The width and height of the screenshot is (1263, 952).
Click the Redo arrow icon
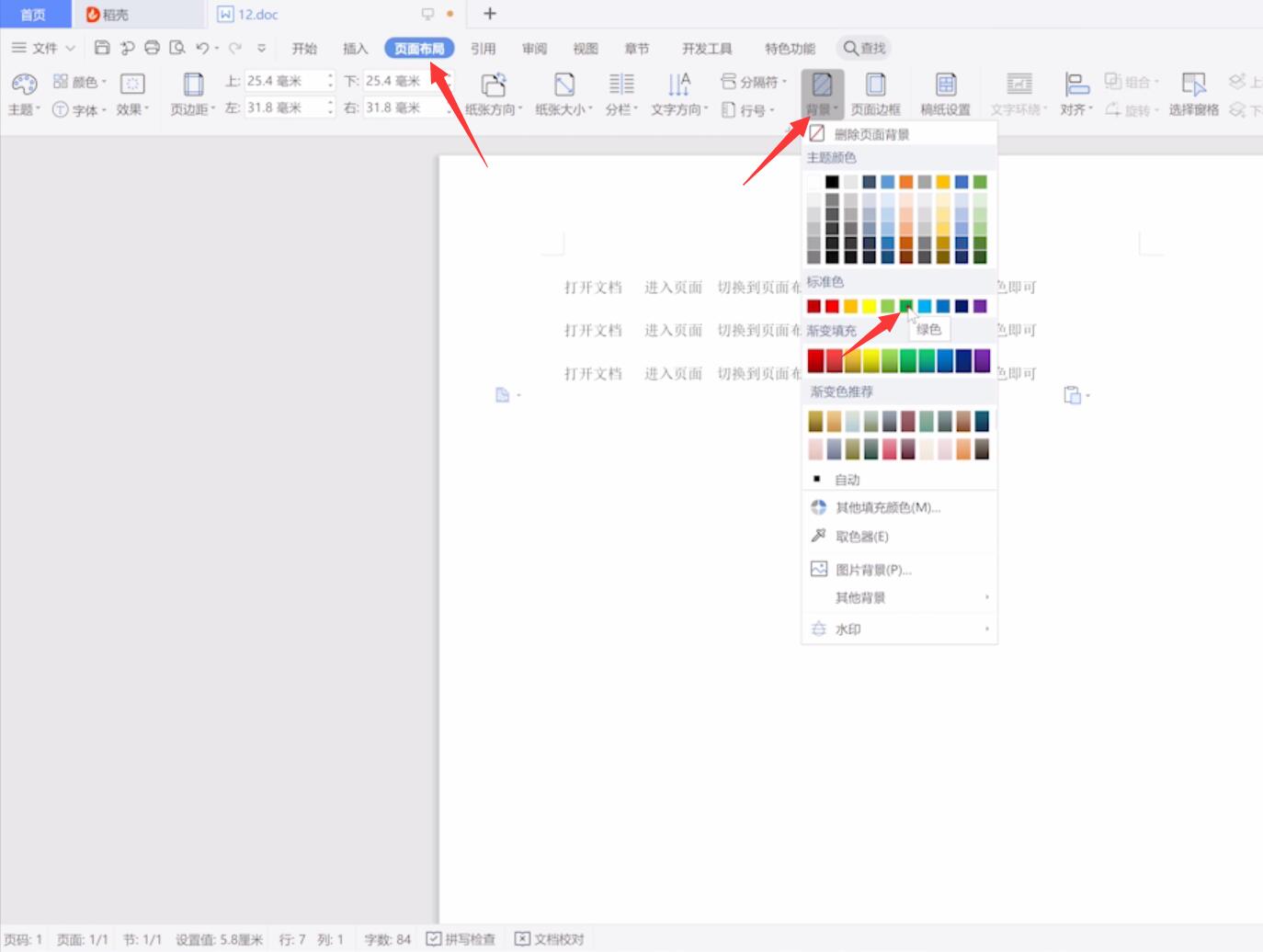click(235, 48)
